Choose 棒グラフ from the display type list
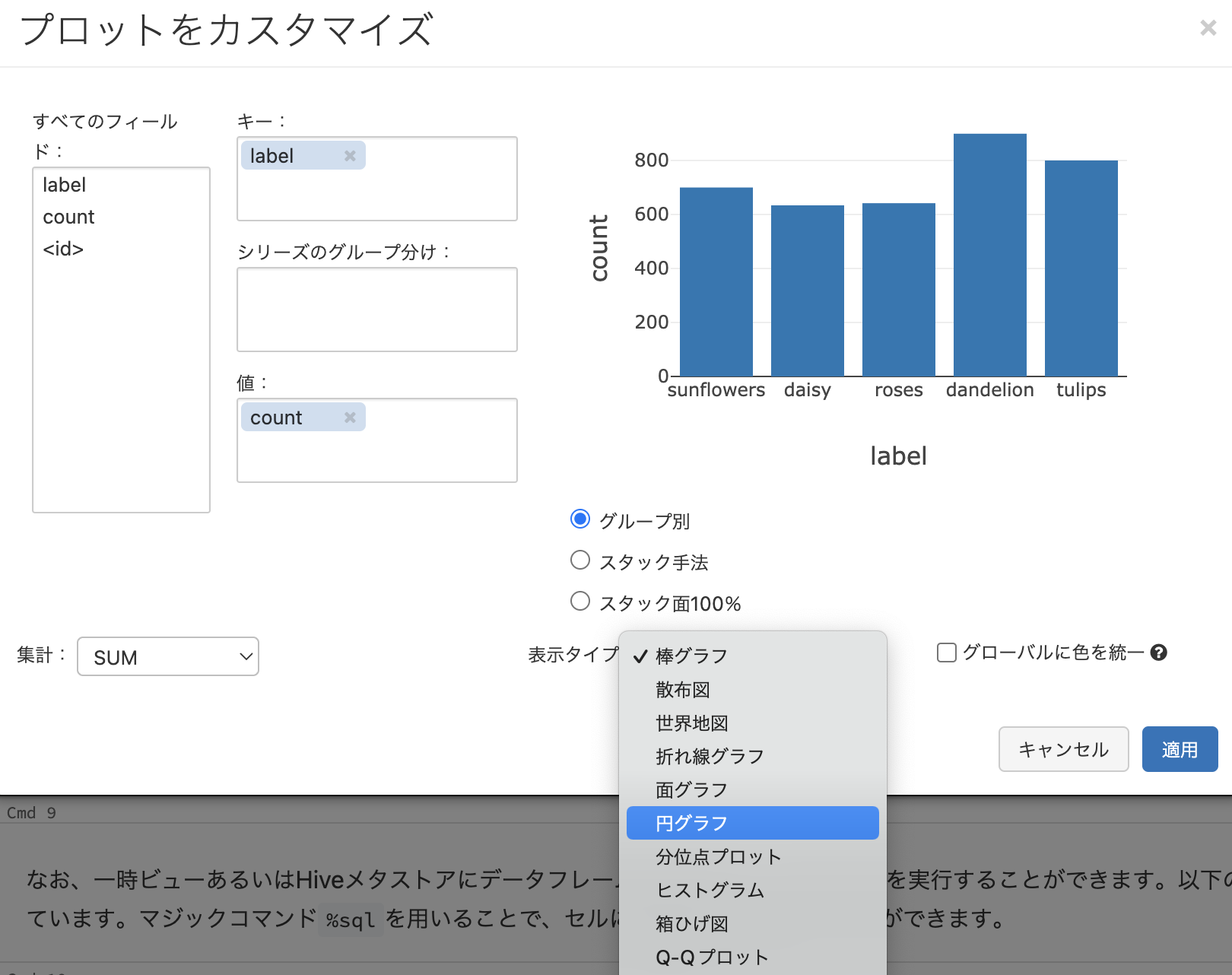This screenshot has width=1232, height=975. 753,656
